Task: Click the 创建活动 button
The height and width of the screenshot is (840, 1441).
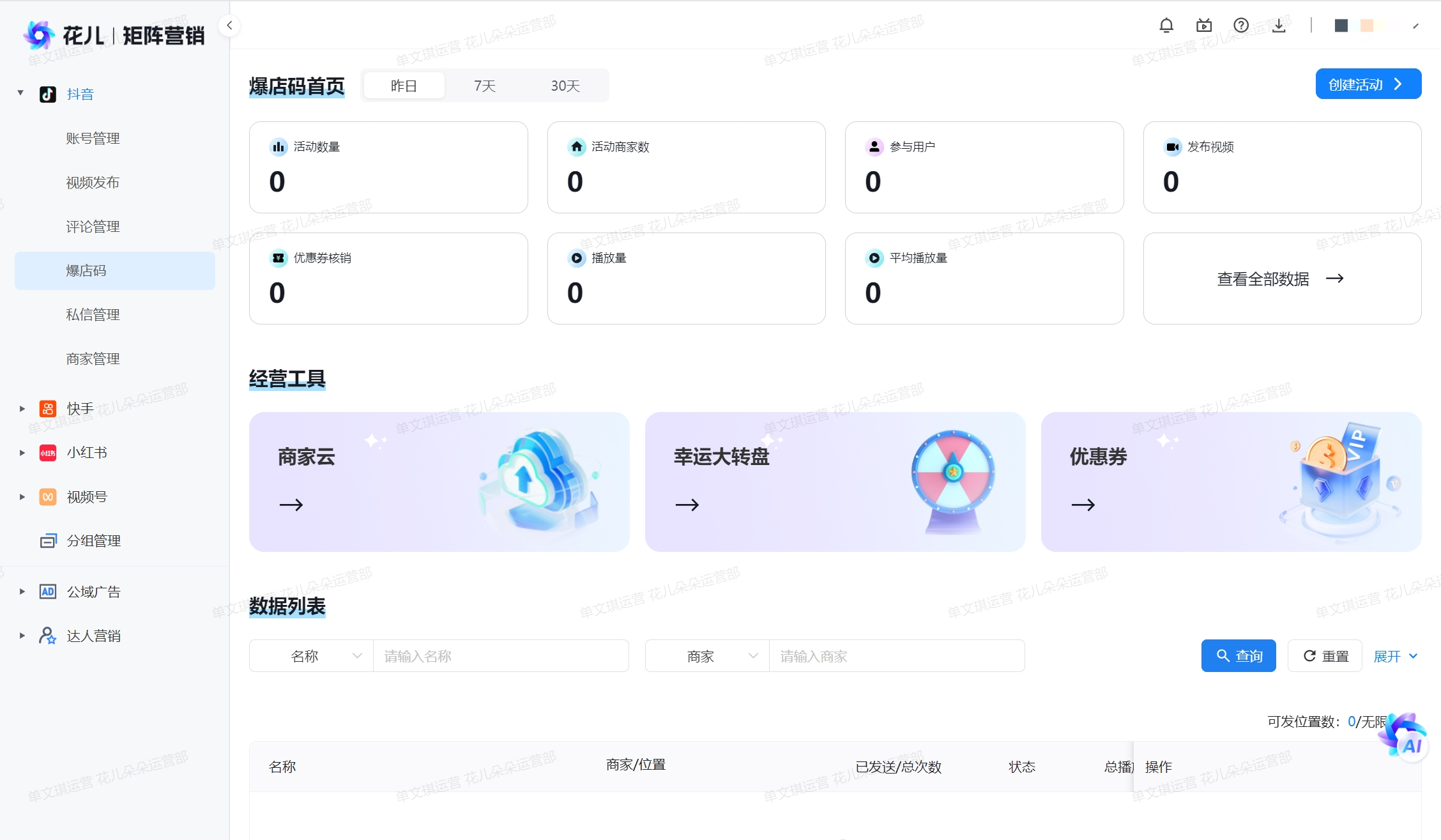Action: (x=1368, y=84)
